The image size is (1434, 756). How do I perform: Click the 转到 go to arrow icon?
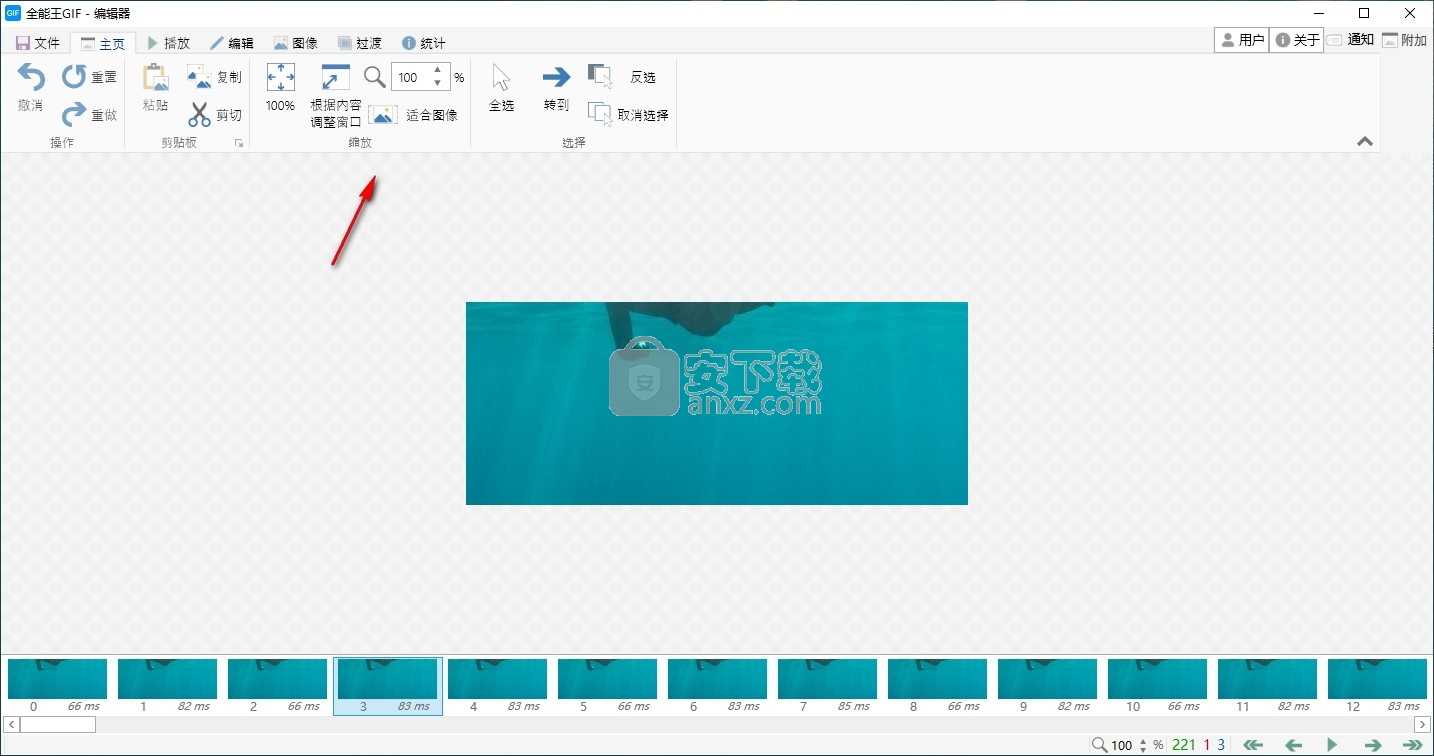pyautogui.click(x=556, y=77)
